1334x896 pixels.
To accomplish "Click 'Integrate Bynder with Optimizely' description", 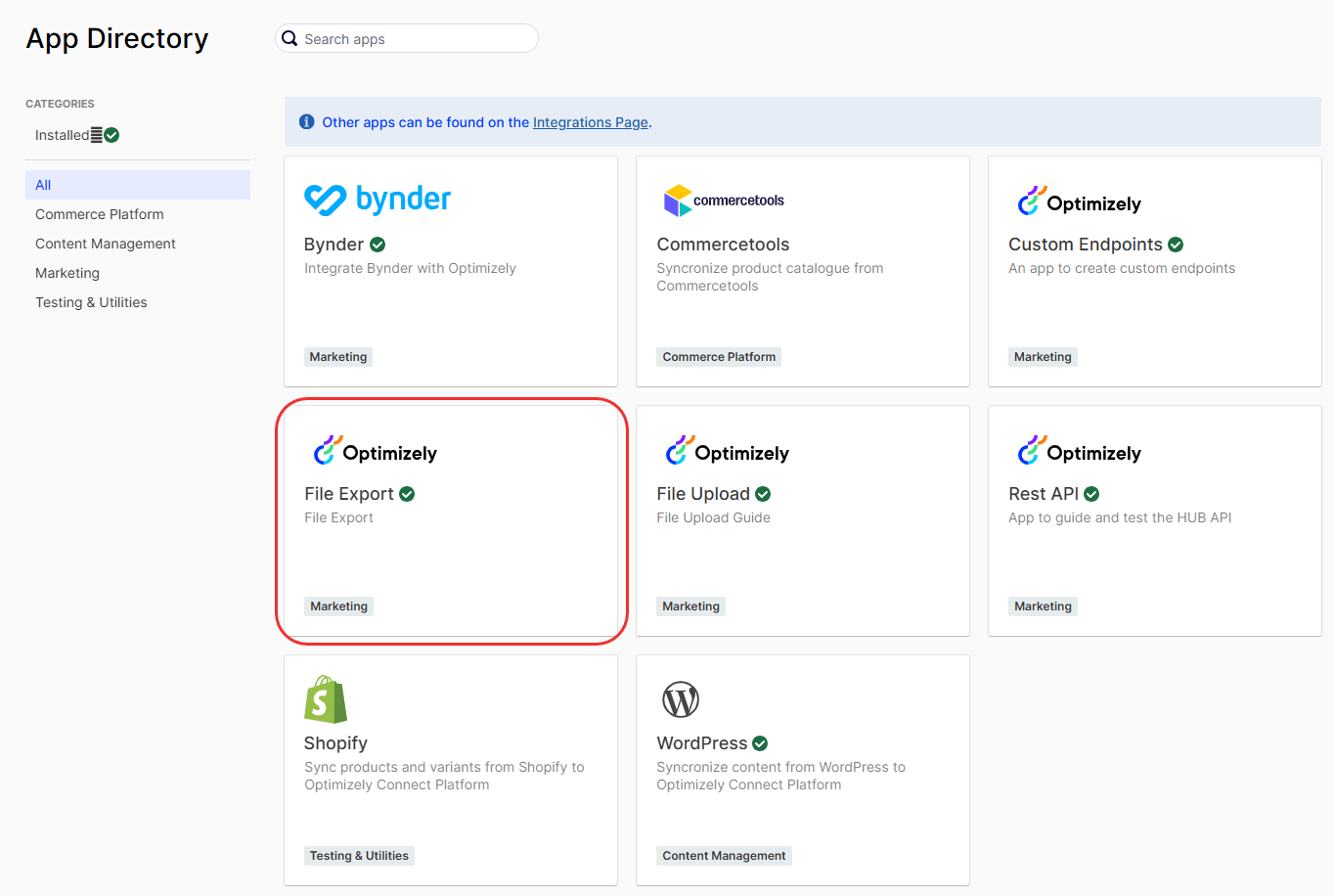I will coord(410,268).
